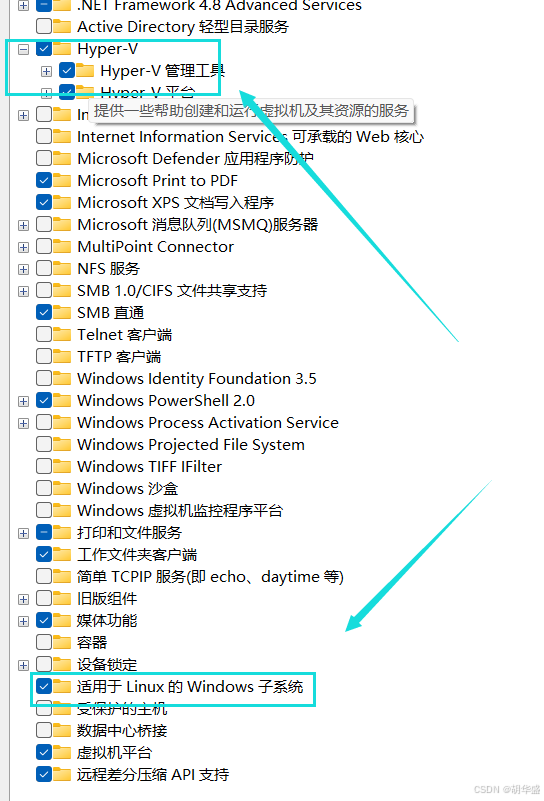Click the Hyper-V folder icon

click(62, 49)
